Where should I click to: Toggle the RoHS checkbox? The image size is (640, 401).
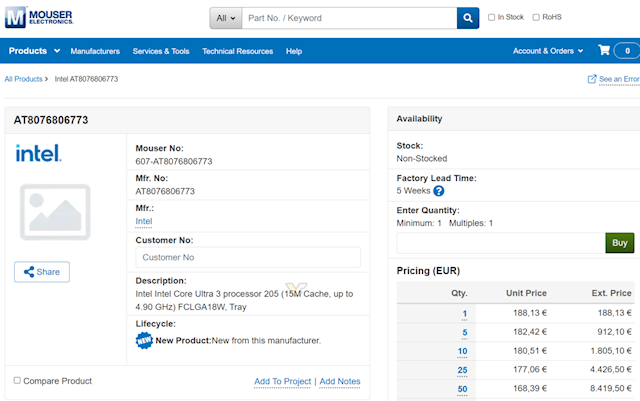(x=536, y=17)
